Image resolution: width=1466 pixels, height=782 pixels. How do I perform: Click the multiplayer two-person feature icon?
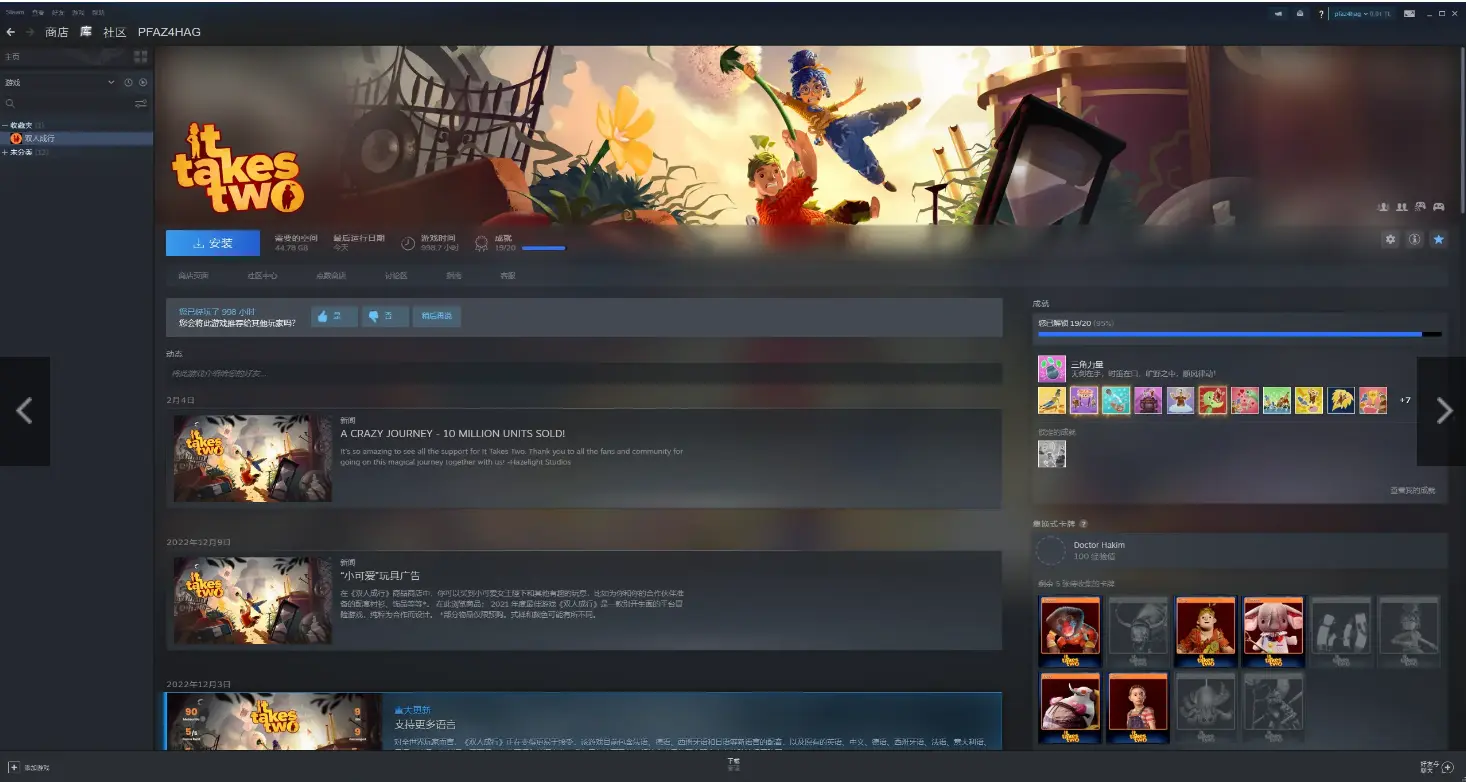pyautogui.click(x=1402, y=207)
